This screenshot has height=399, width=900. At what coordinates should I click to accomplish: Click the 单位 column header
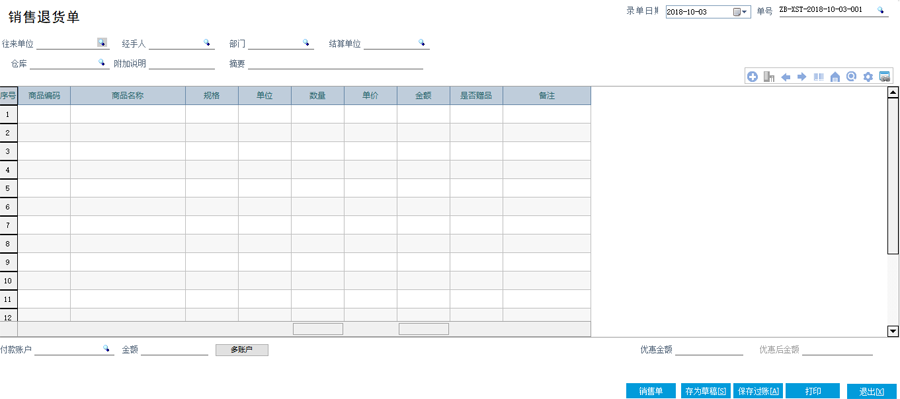[x=265, y=96]
